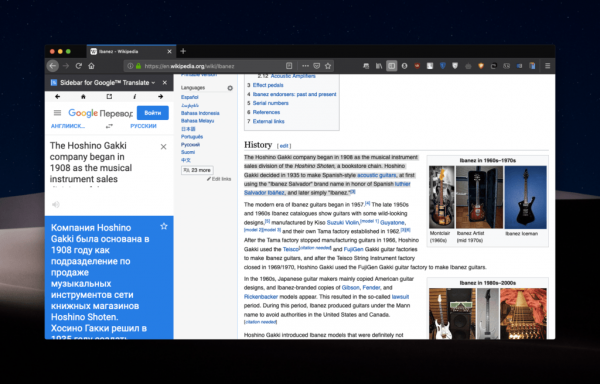Open the Português language link
The height and width of the screenshot is (384, 600).
click(192, 137)
